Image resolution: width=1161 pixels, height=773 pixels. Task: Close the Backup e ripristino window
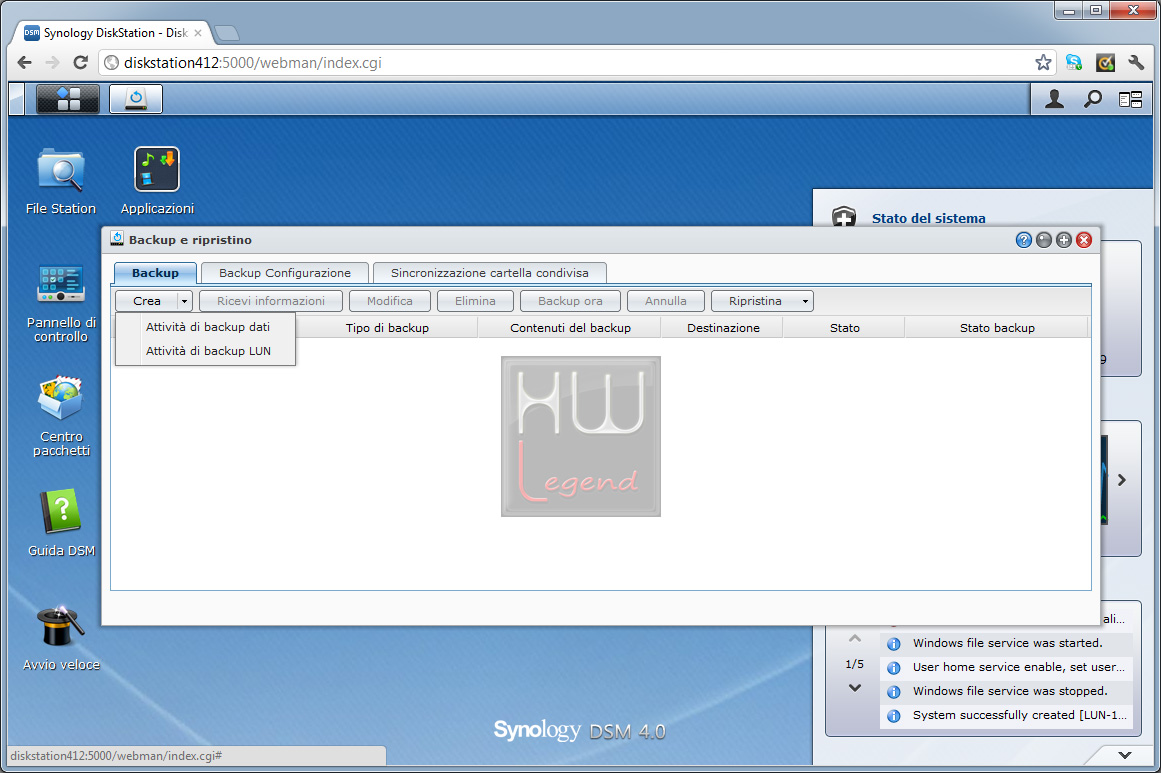(x=1084, y=240)
